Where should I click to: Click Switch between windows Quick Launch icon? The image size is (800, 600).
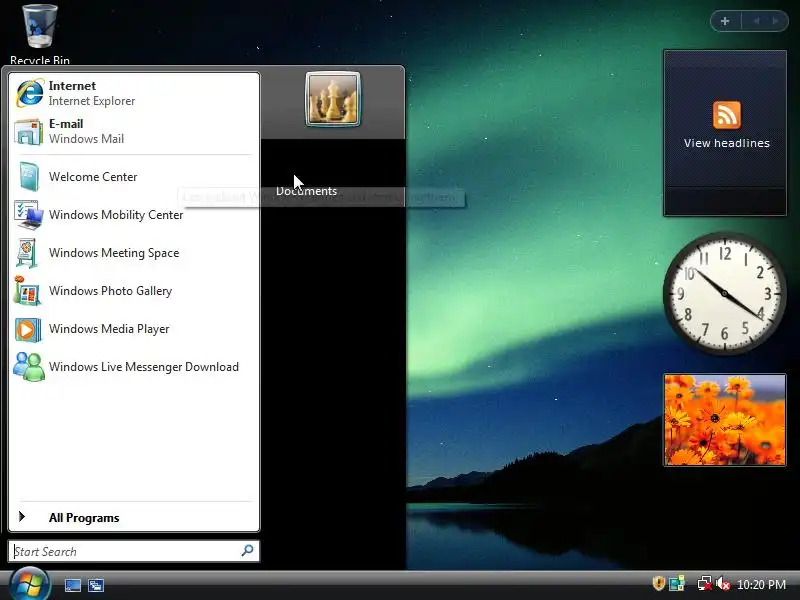click(95, 585)
